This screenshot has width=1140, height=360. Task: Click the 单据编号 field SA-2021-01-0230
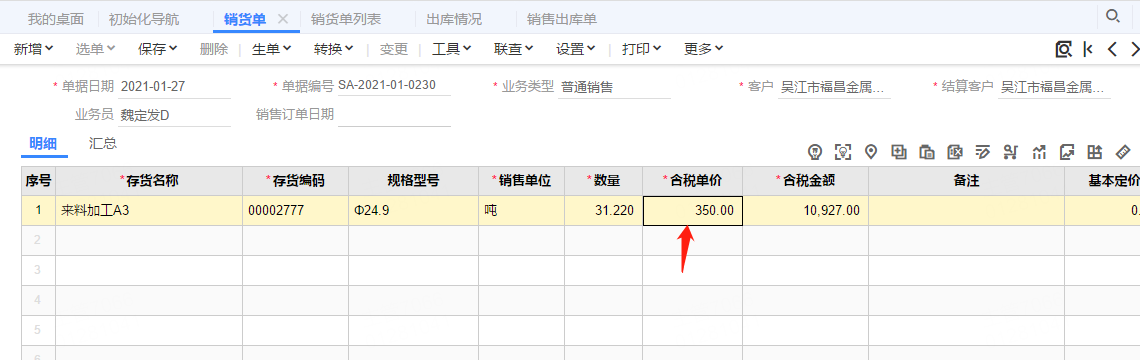pos(393,86)
